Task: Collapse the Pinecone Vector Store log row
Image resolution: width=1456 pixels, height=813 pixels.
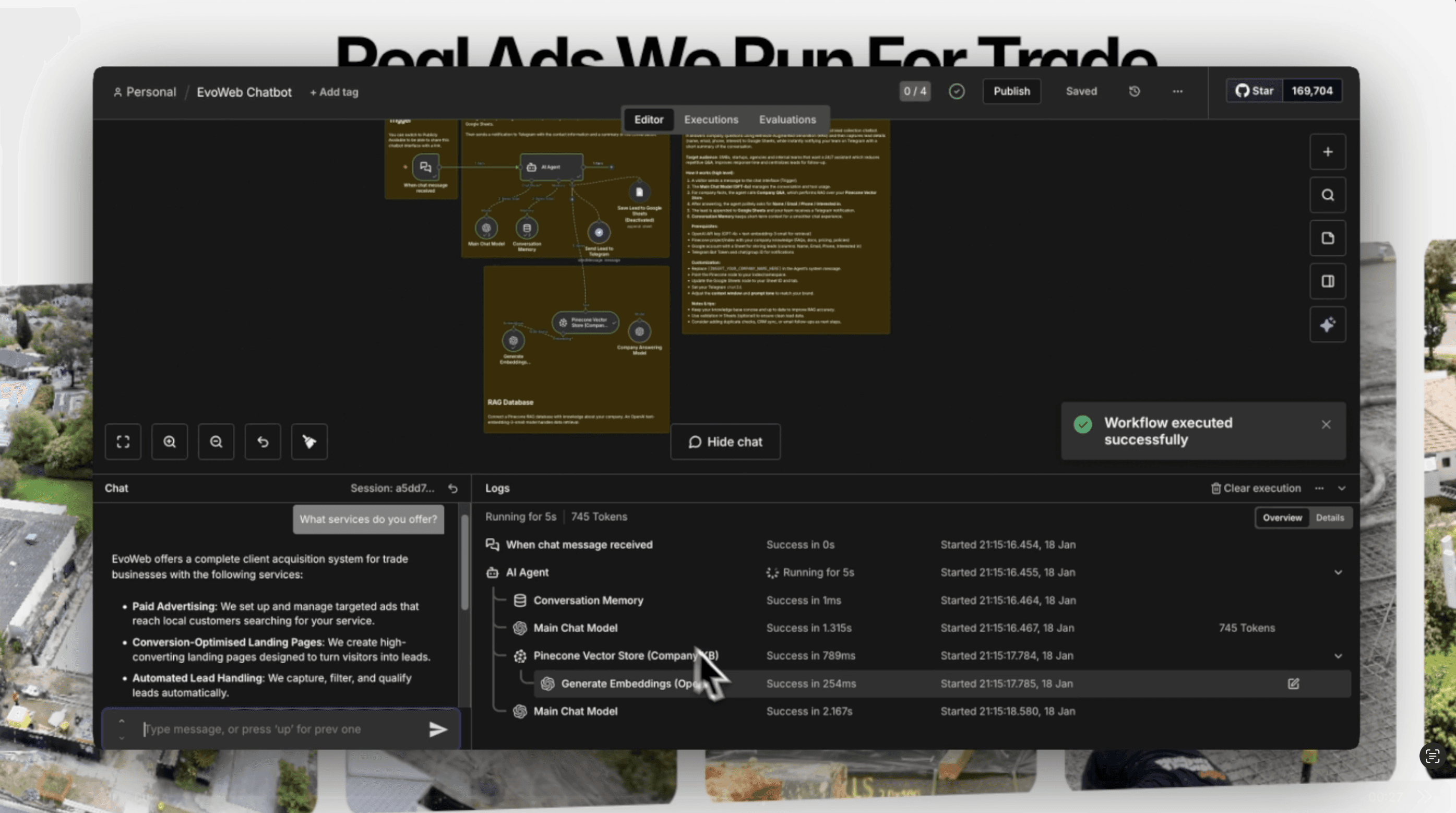Action: pyautogui.click(x=1338, y=656)
